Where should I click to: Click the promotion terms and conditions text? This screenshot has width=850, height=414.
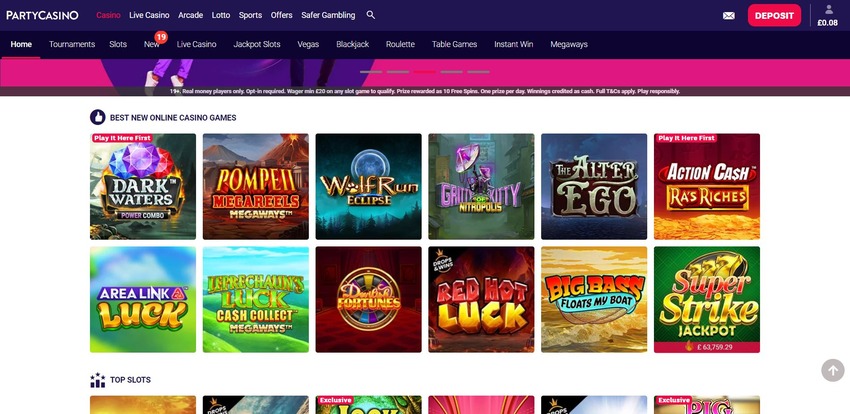(424, 91)
